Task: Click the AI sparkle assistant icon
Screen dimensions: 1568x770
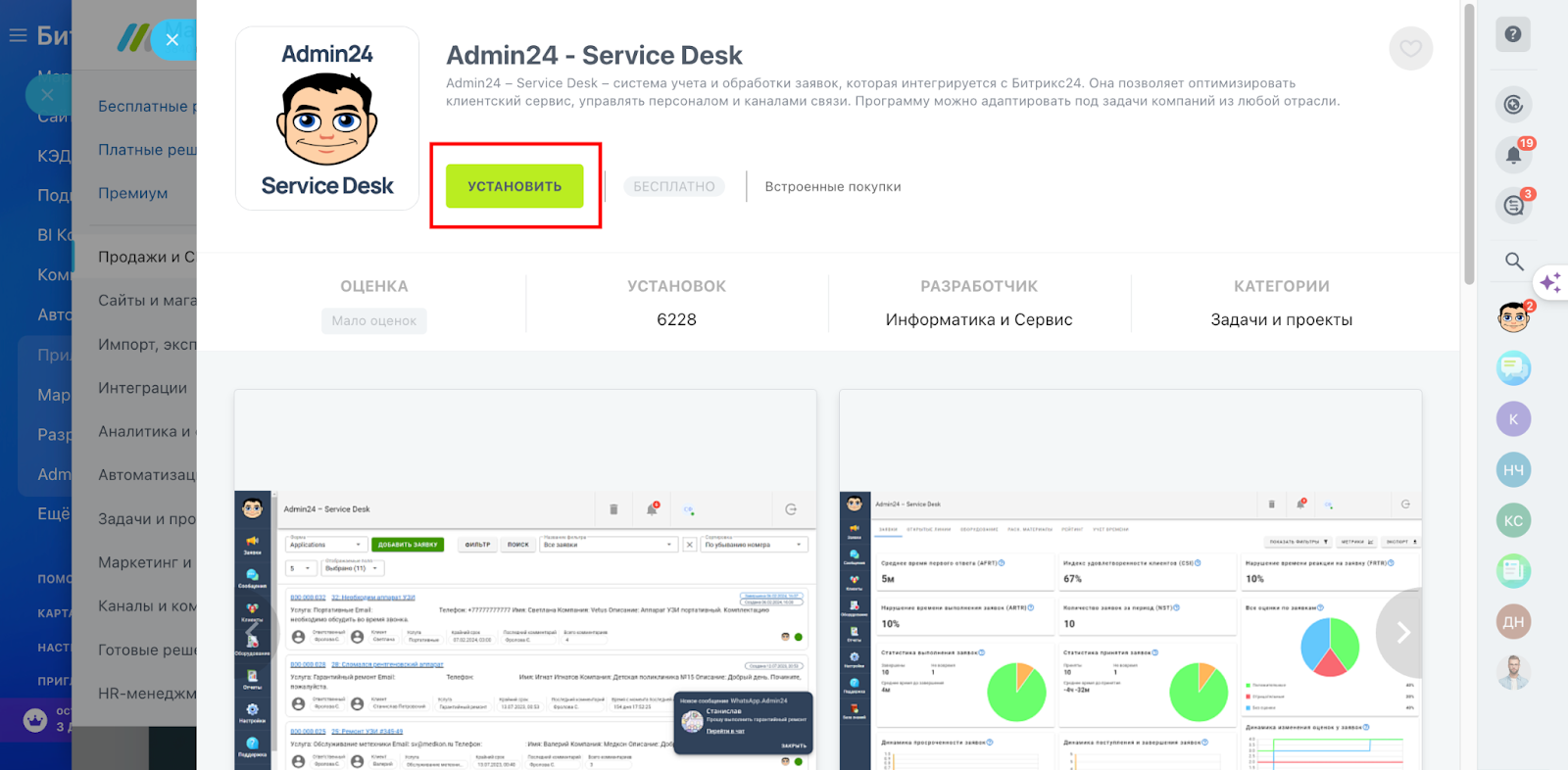Action: (1550, 282)
